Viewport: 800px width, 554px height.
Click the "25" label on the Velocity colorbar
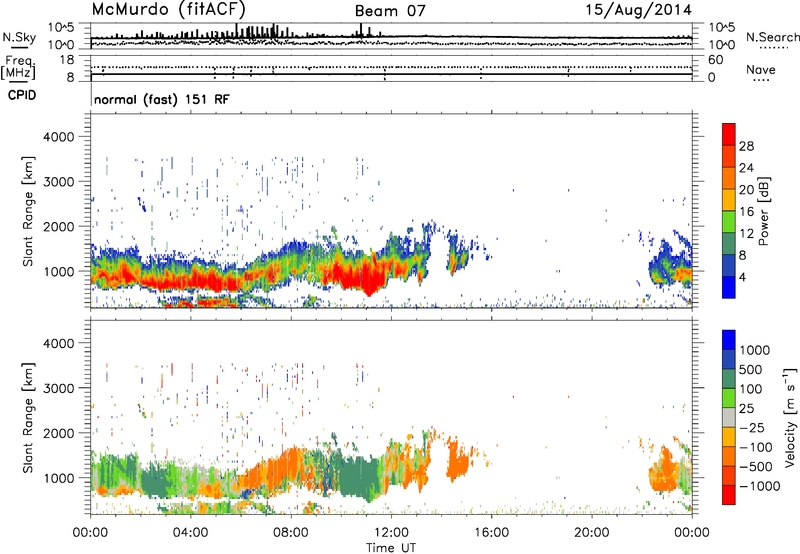point(747,409)
